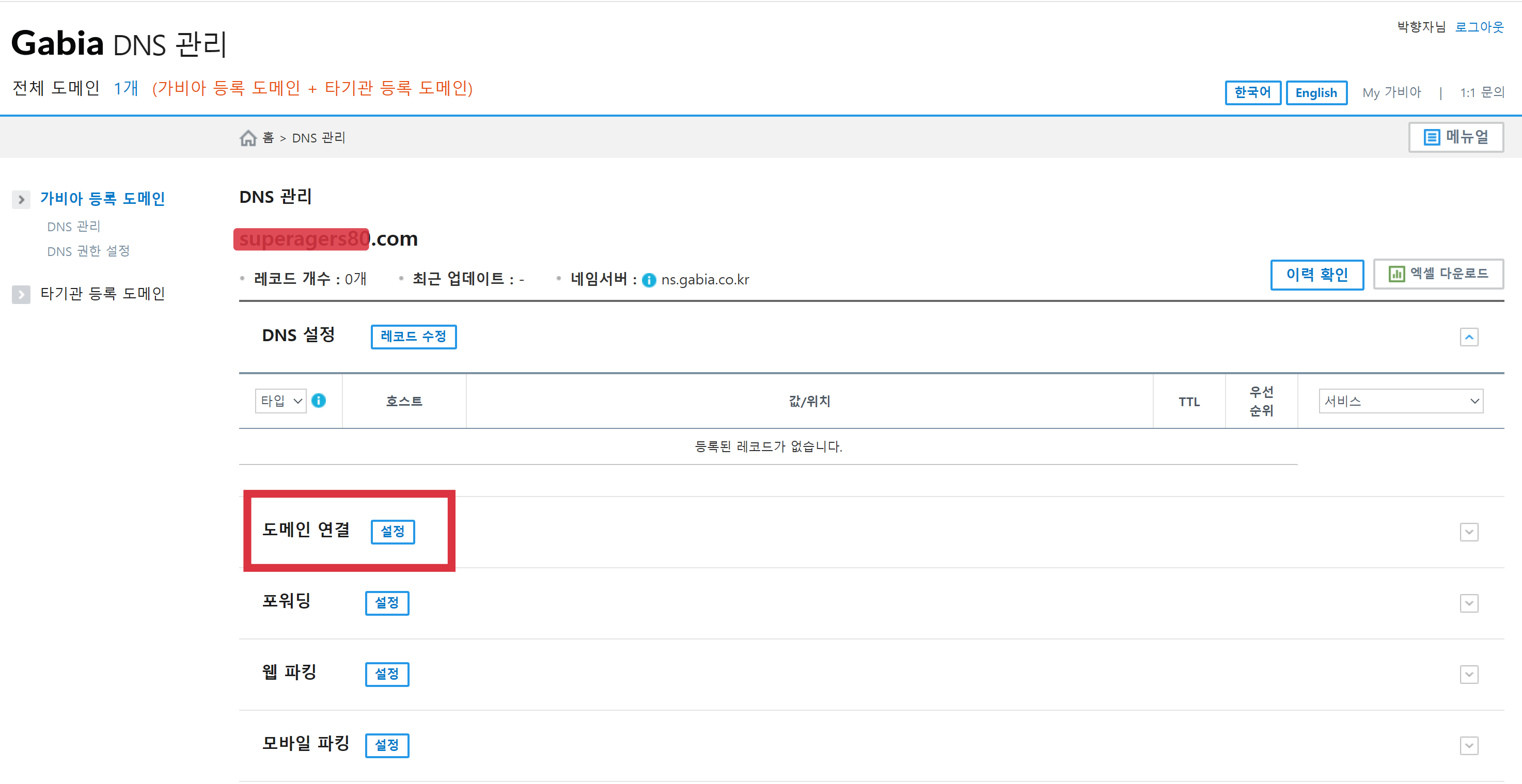Open the 메뉴얼 manual button
The image size is (1522, 784).
pos(1455,138)
